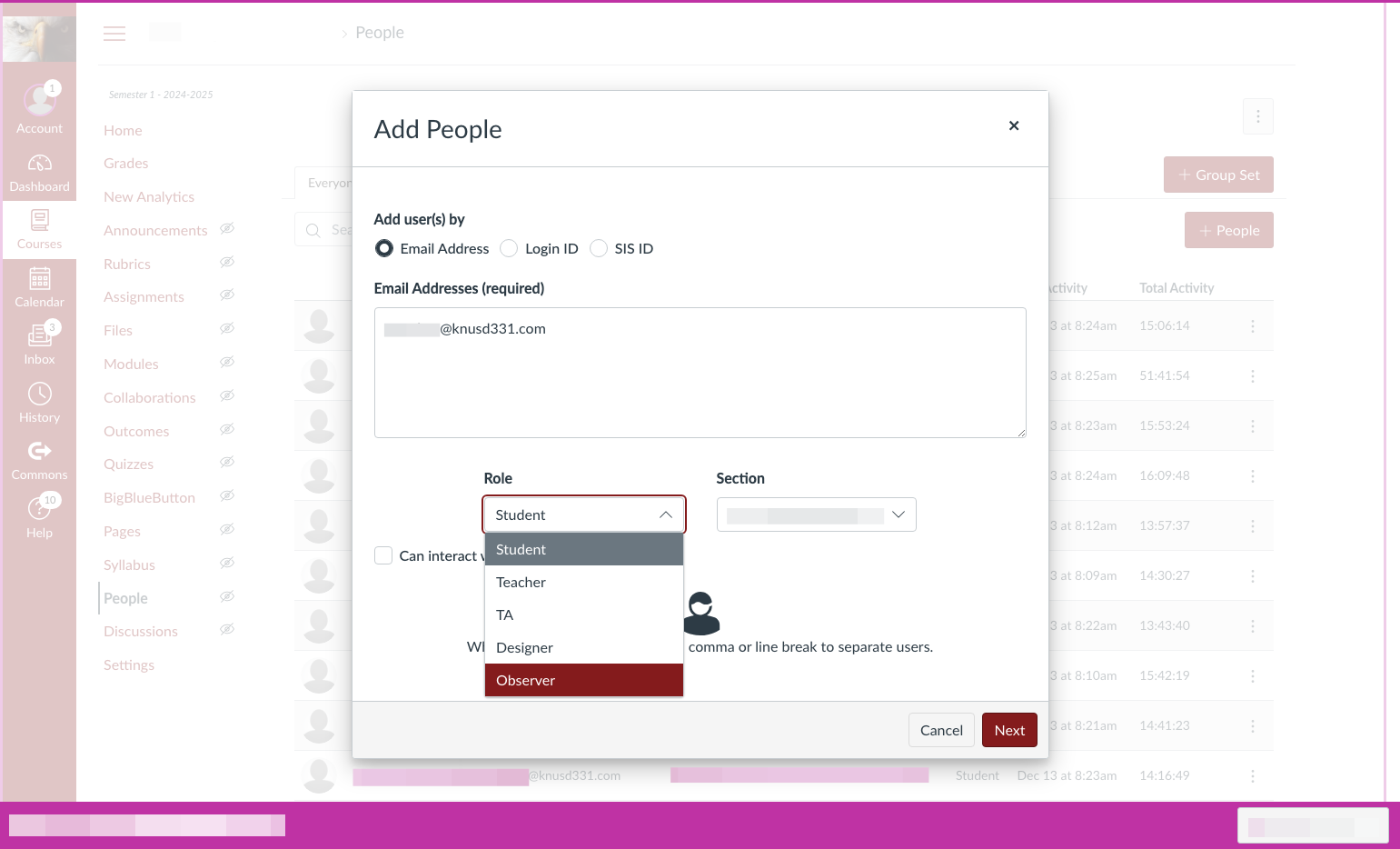The height and width of the screenshot is (849, 1400).
Task: Open Home in the course menu
Action: [123, 130]
